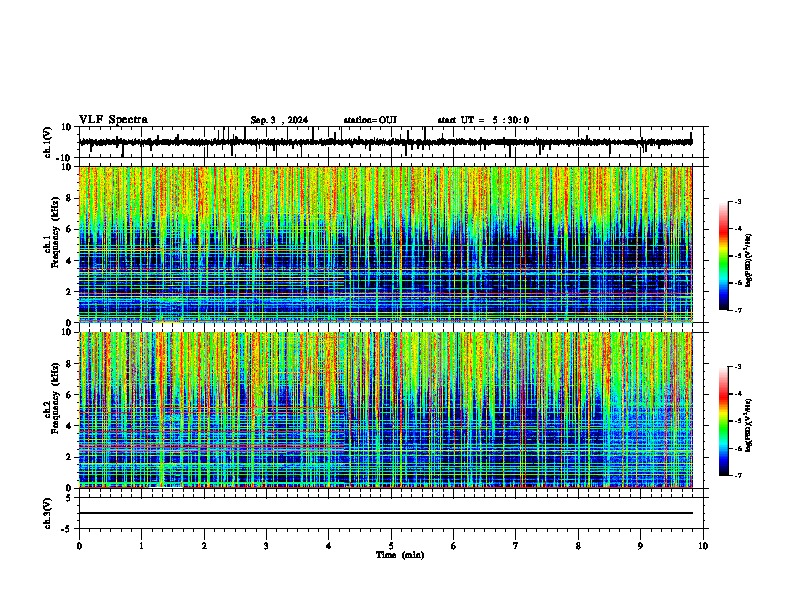Click the '-3' label on ch.2 colorbar
792x612 pixels.
(x=737, y=367)
